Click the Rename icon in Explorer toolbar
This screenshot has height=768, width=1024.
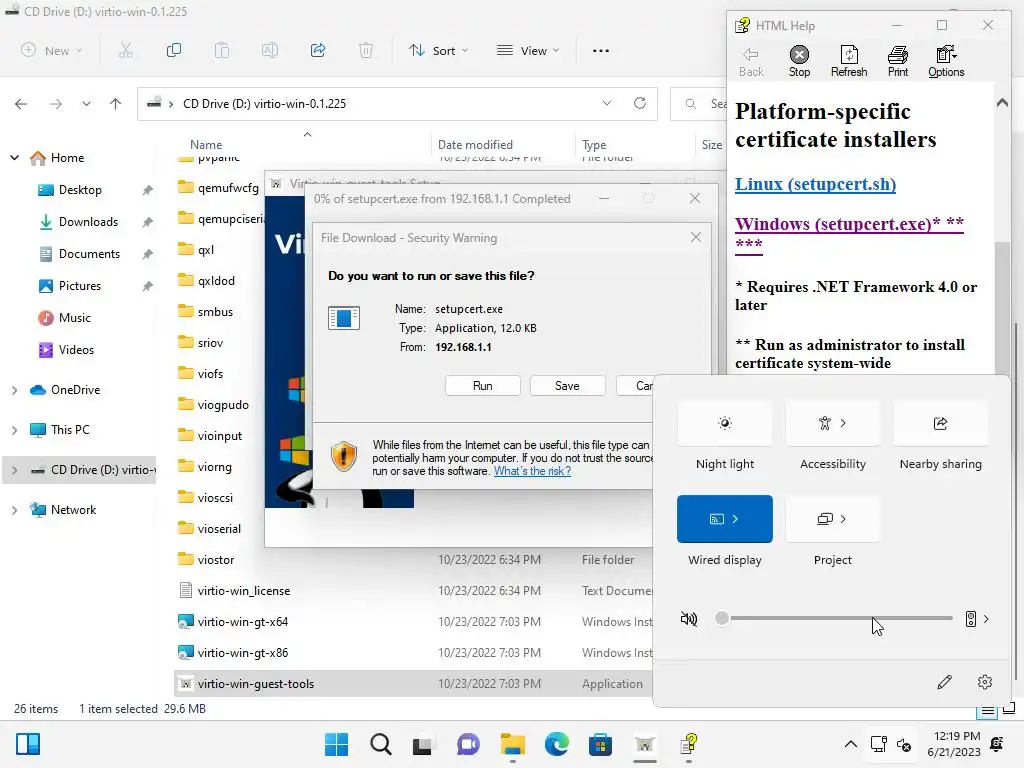[270, 50]
